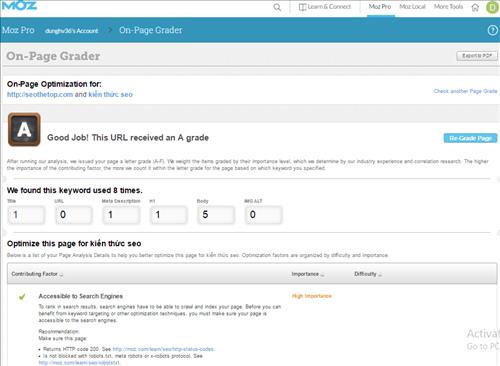Click the 'kiến thức seo' keyword link
The image size is (500, 366).
(x=110, y=94)
